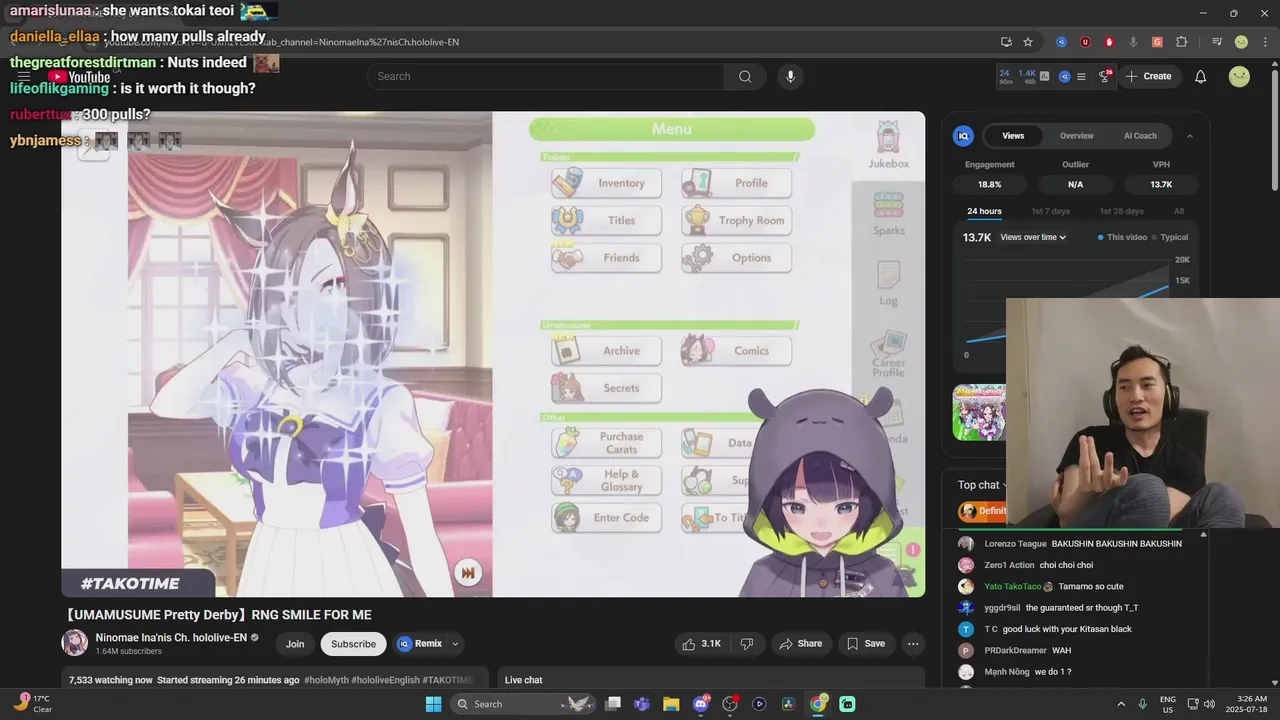Screen dimensions: 1280x720
Task: Select the 24 hours range tab
Action: point(984,211)
